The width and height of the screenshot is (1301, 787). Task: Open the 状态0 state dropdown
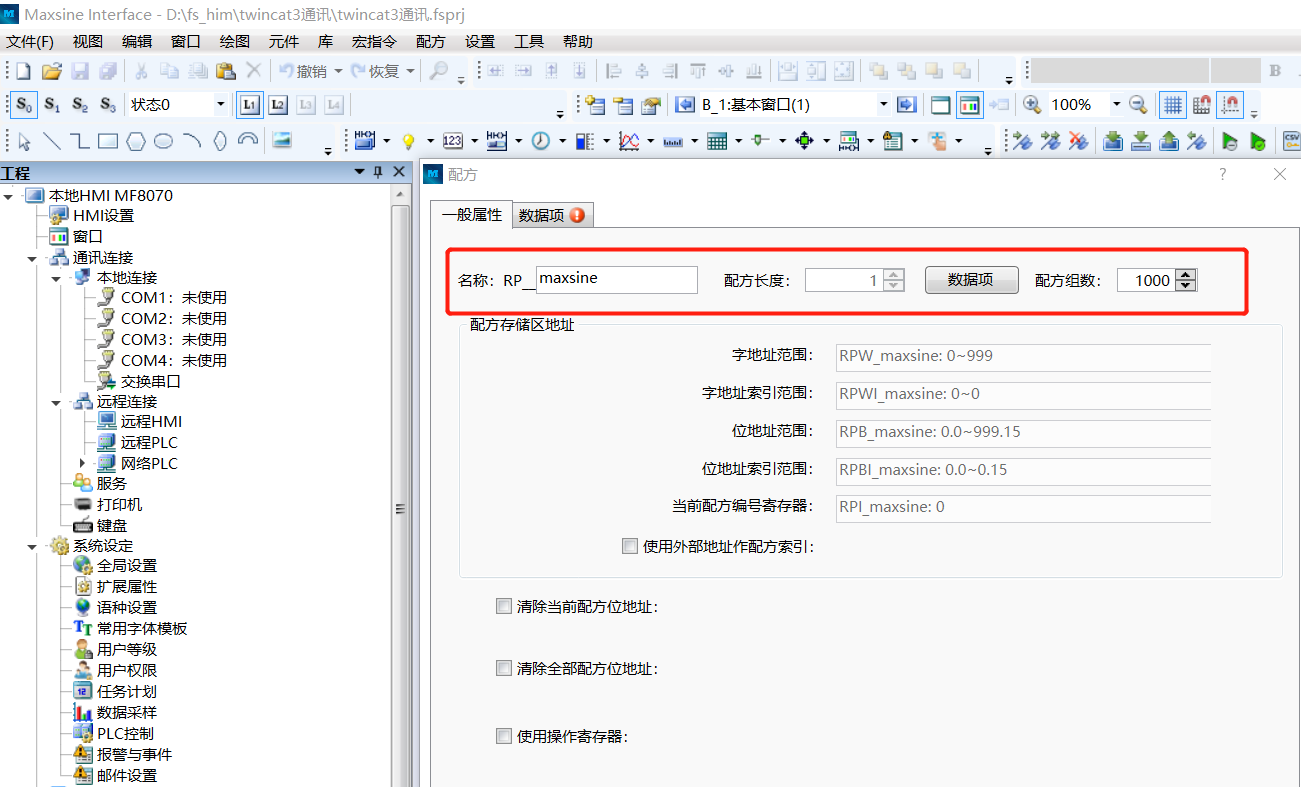click(220, 105)
